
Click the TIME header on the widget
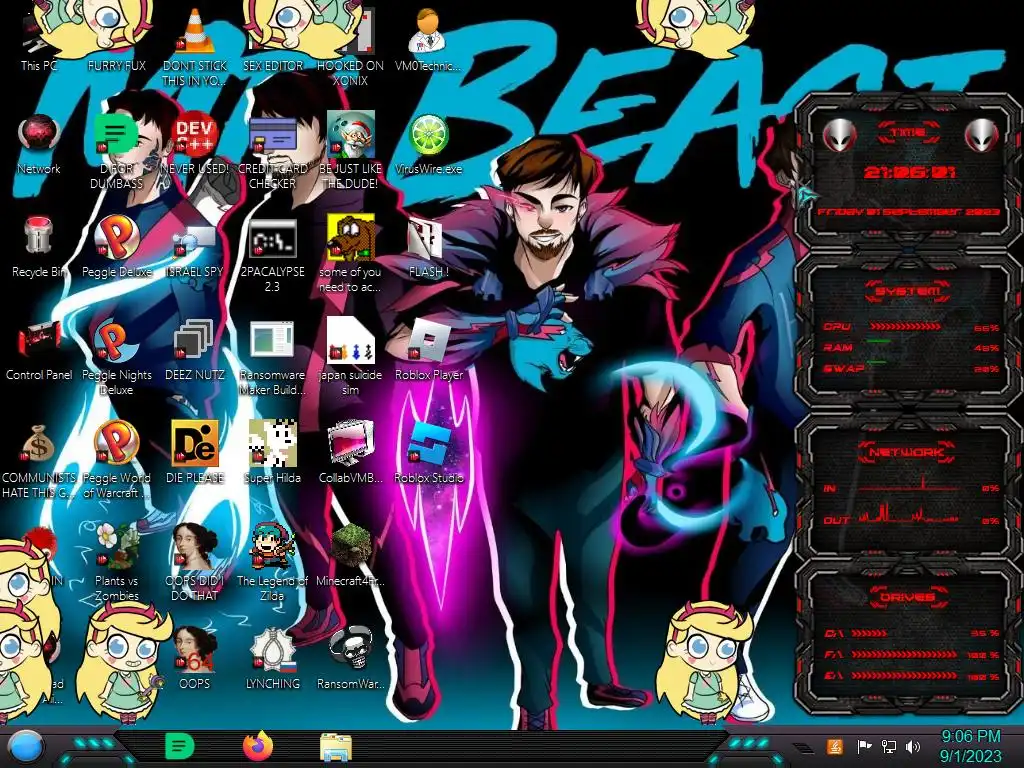pyautogui.click(x=908, y=133)
